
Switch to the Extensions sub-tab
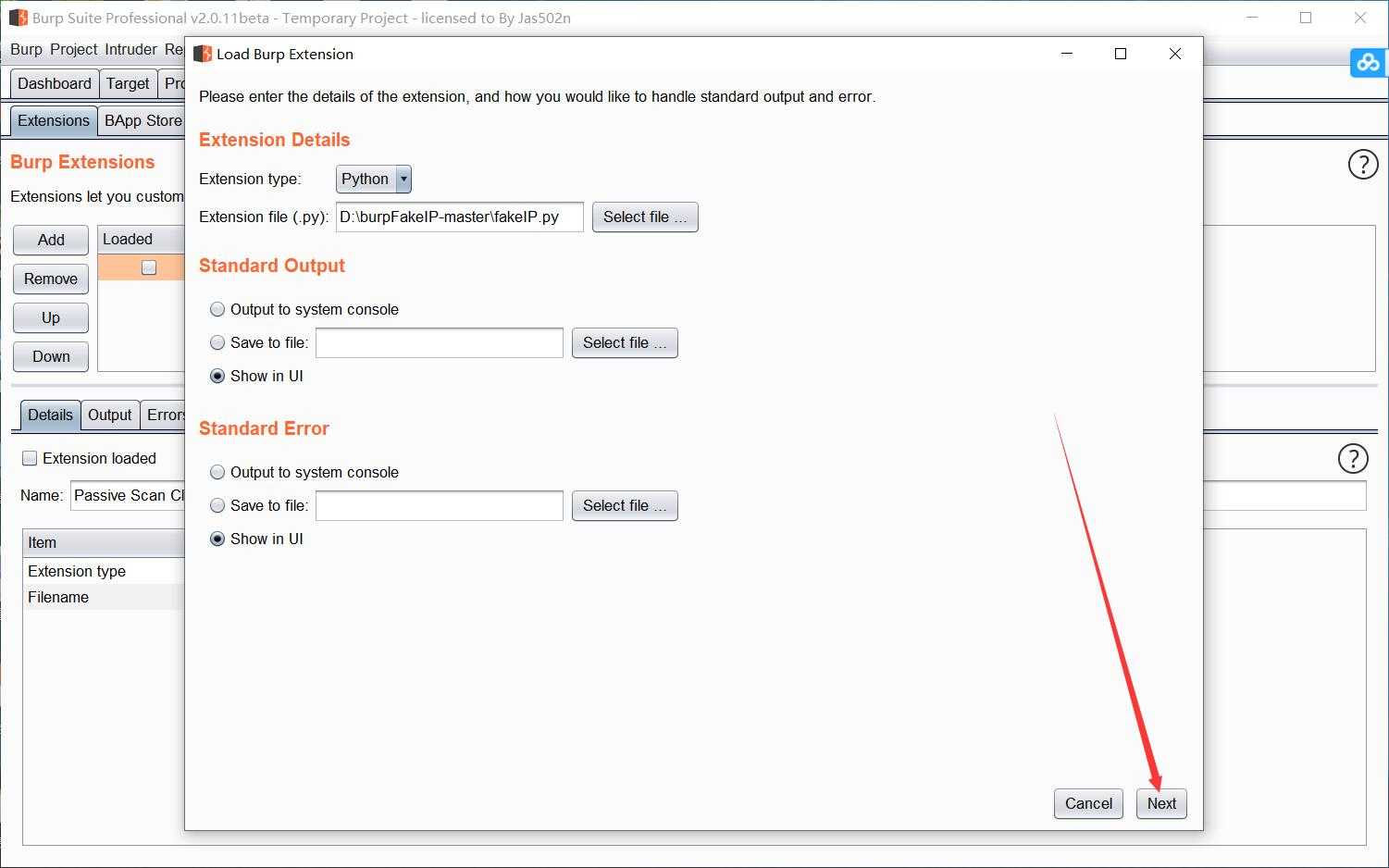tap(54, 120)
